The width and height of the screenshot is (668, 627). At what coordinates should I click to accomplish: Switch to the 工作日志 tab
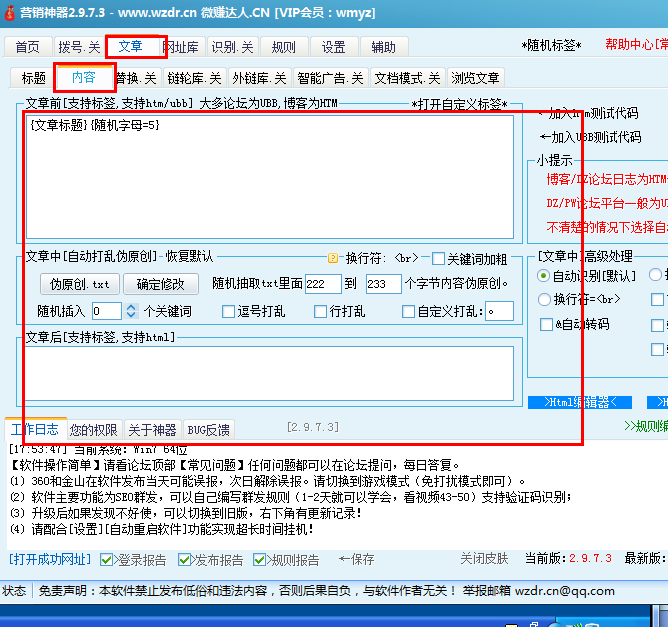point(35,429)
